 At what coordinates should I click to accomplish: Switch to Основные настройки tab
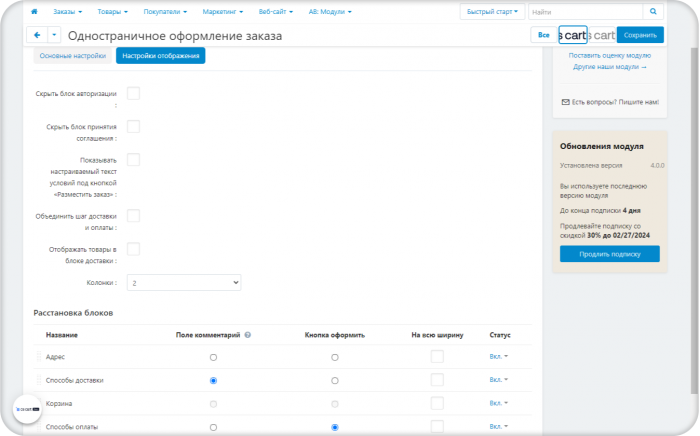73,56
